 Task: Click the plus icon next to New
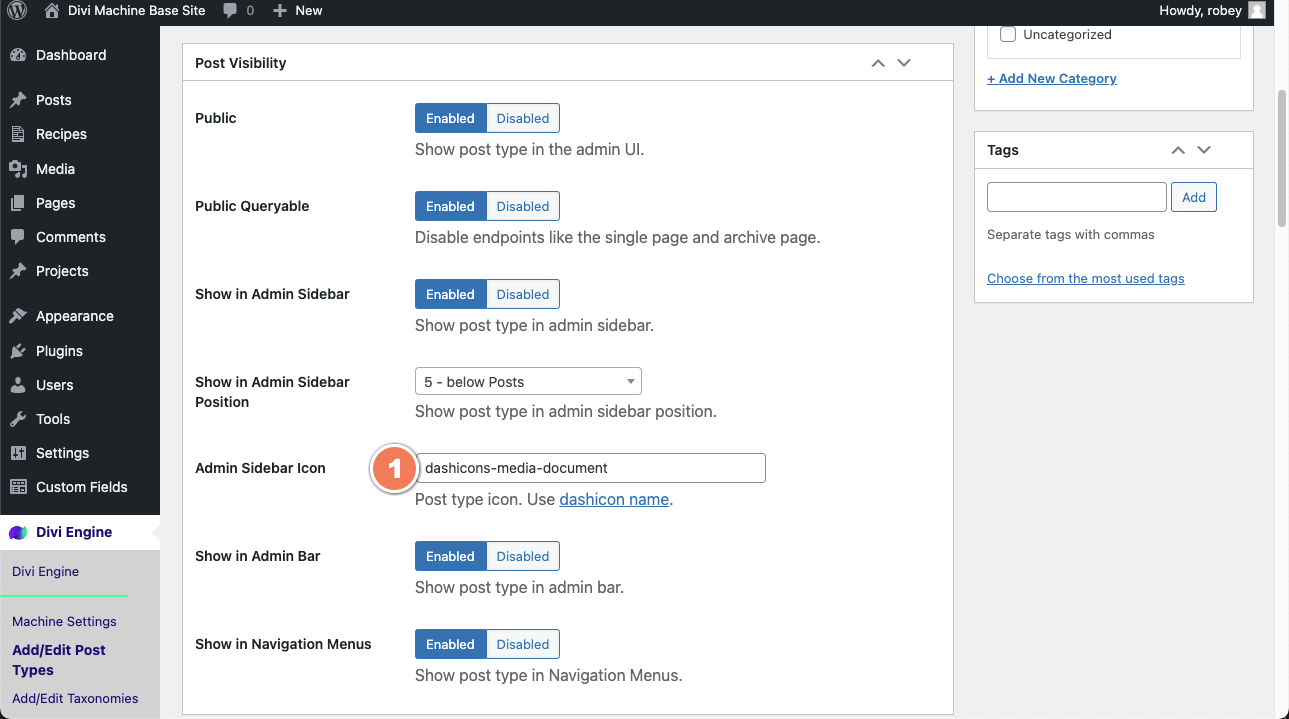point(280,11)
